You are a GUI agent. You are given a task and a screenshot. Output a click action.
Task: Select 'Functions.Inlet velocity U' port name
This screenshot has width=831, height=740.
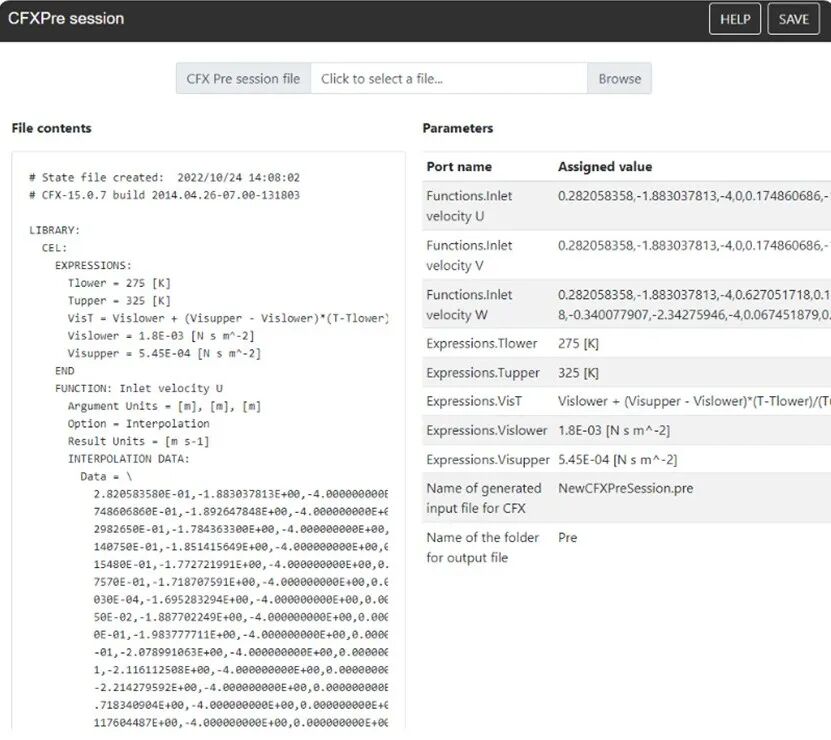(469, 206)
